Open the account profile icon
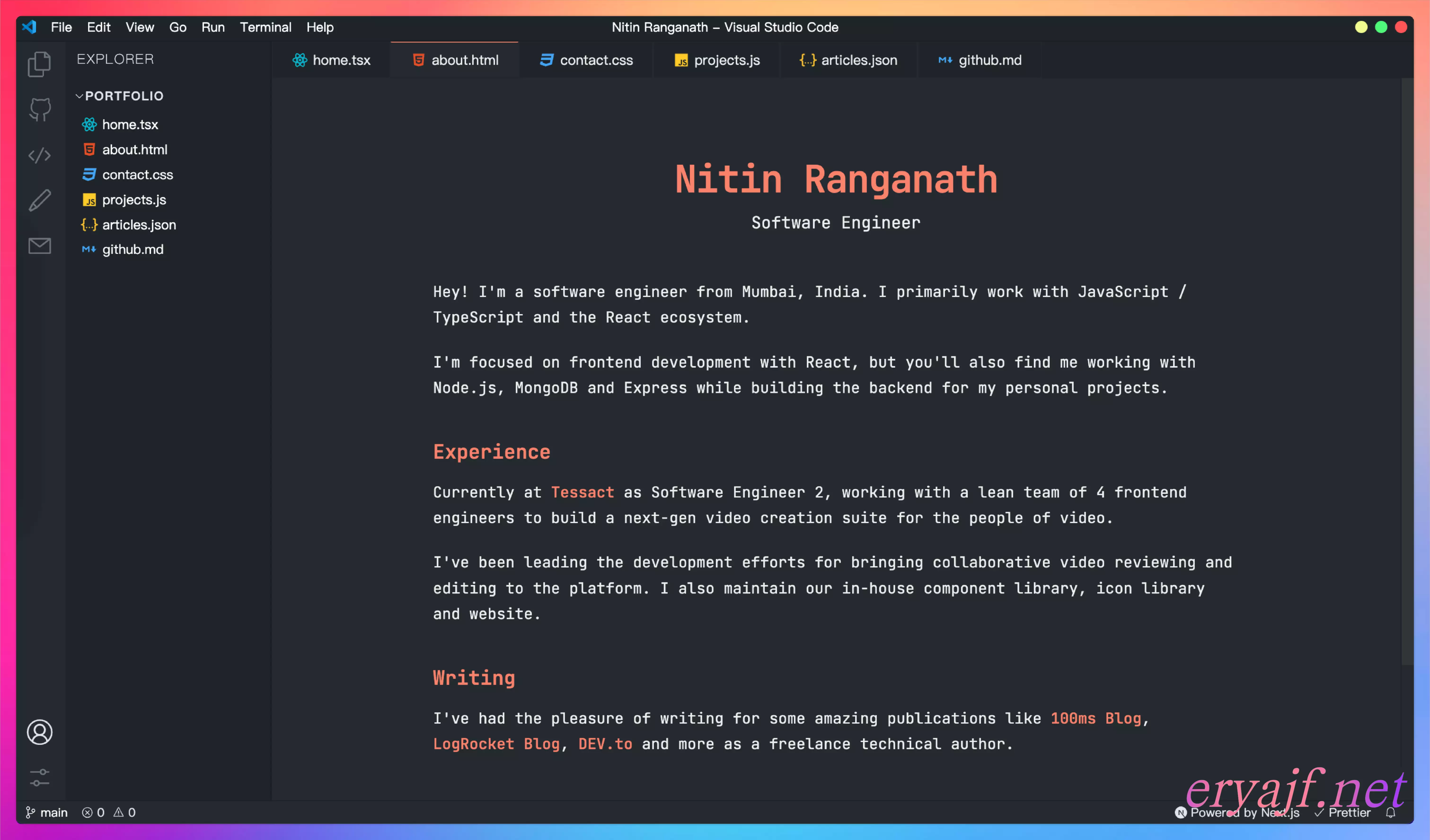1430x840 pixels. (x=40, y=732)
